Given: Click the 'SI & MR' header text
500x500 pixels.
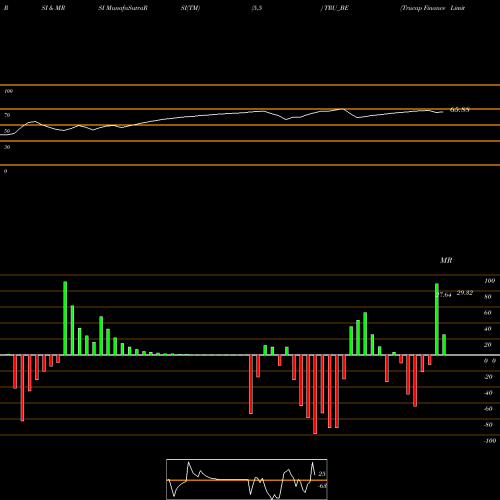Looking at the screenshot, I should 53,8.
